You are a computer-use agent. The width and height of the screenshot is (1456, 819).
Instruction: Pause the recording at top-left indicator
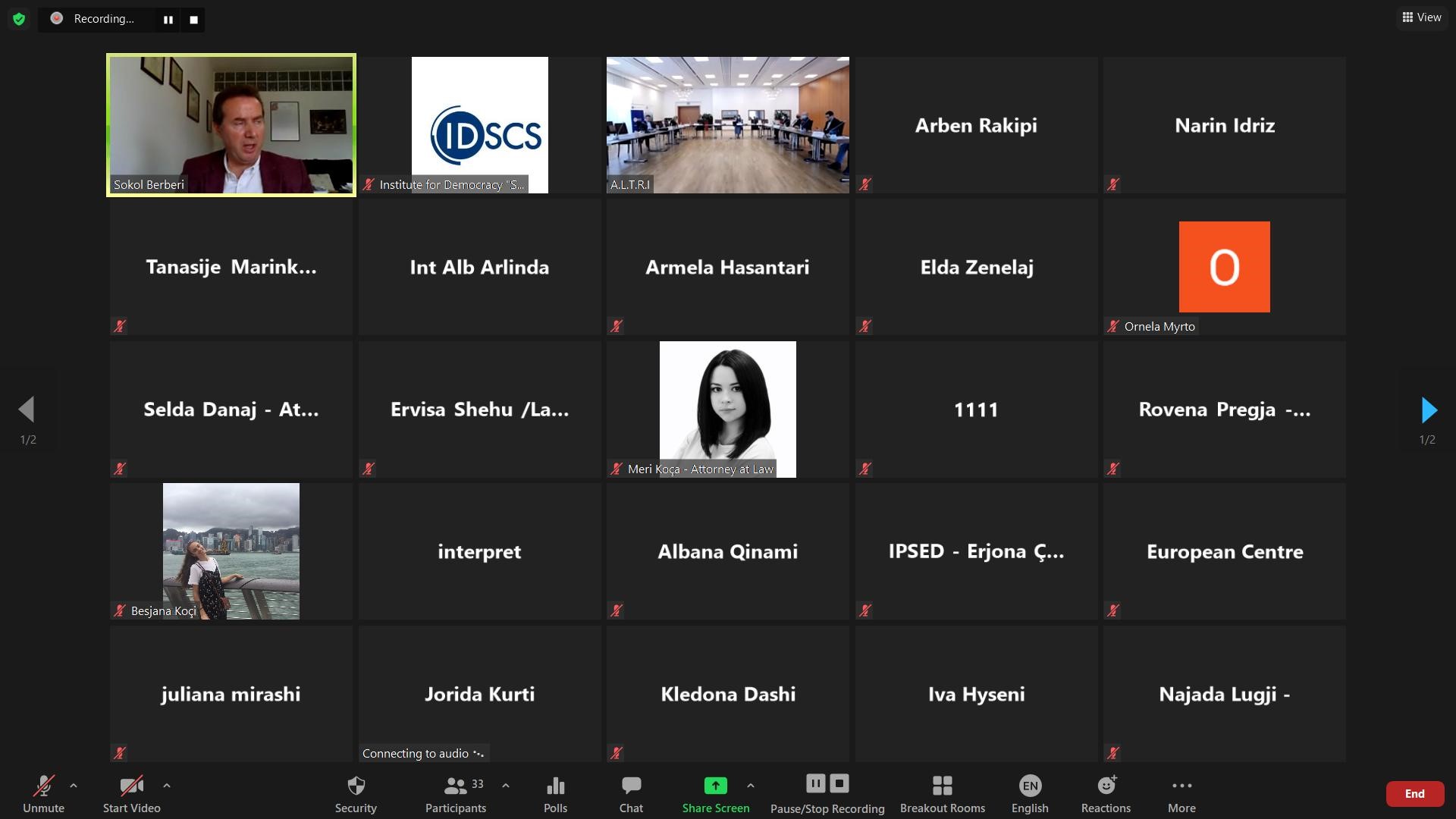(x=168, y=20)
